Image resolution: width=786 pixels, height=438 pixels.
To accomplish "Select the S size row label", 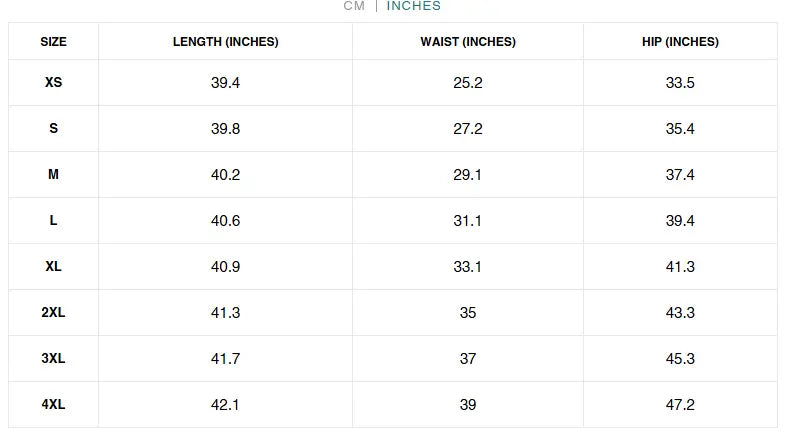I will (x=54, y=129).
